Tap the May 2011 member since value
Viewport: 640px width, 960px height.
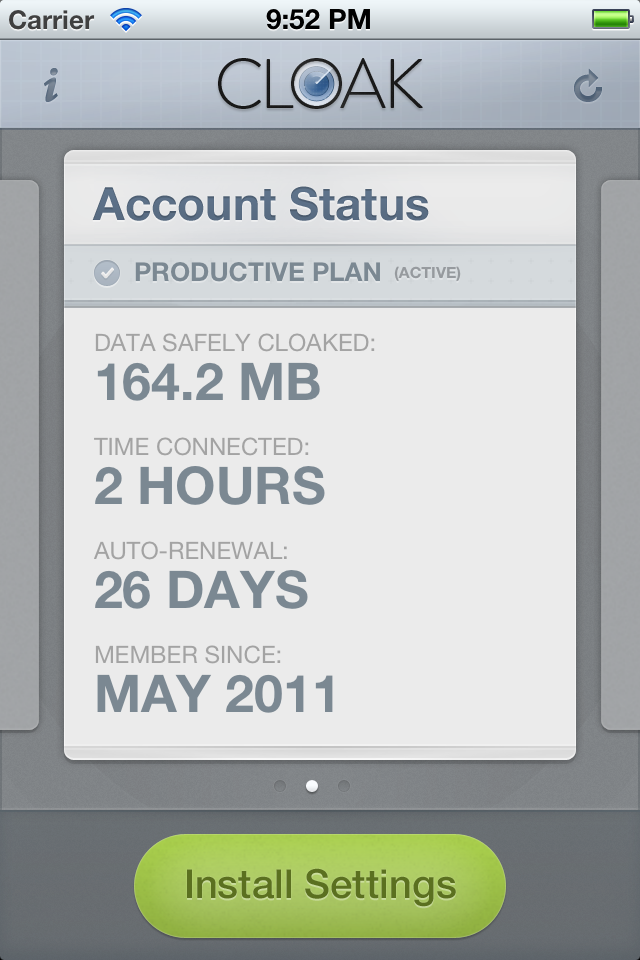[215, 694]
